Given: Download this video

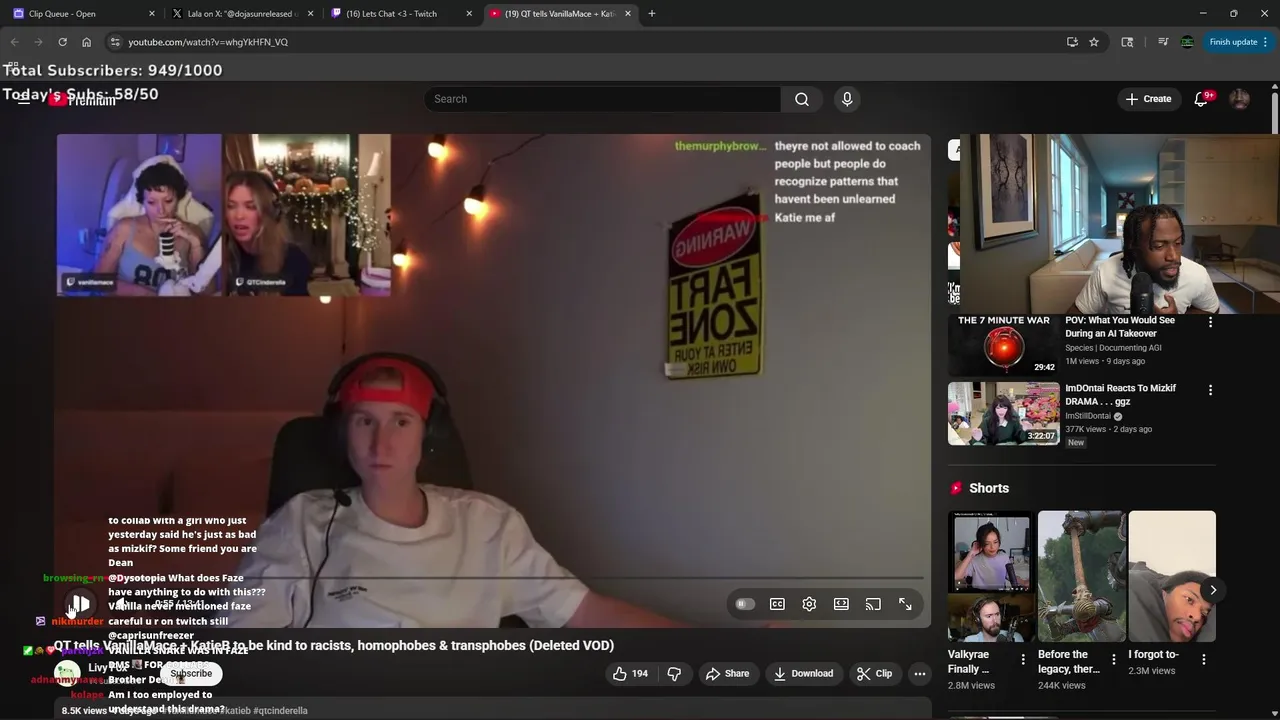Looking at the screenshot, I should (x=803, y=673).
